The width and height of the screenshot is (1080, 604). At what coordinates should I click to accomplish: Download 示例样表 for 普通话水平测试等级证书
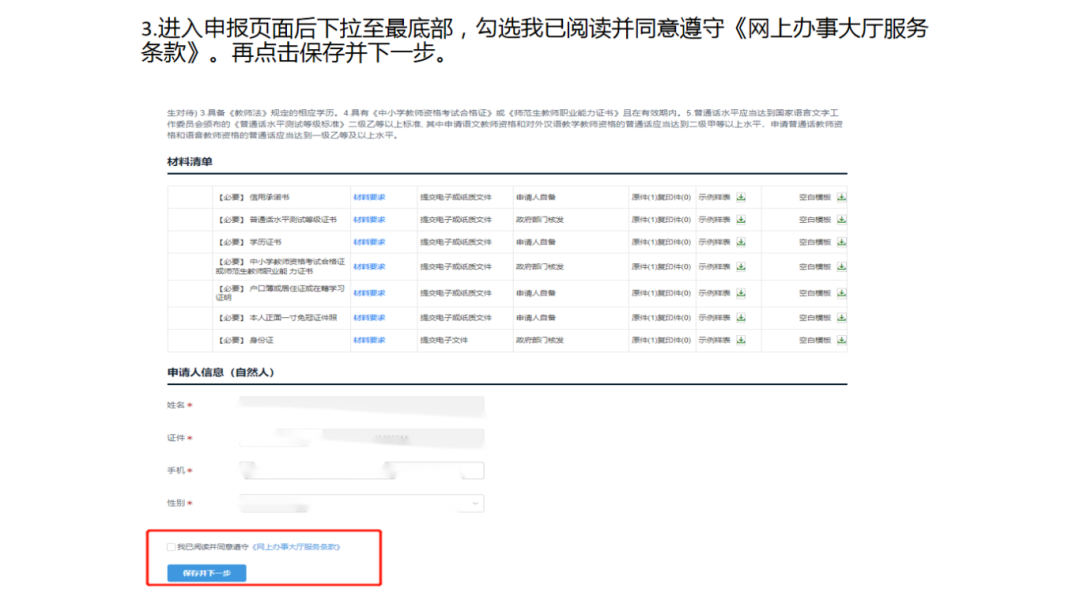coord(741,219)
